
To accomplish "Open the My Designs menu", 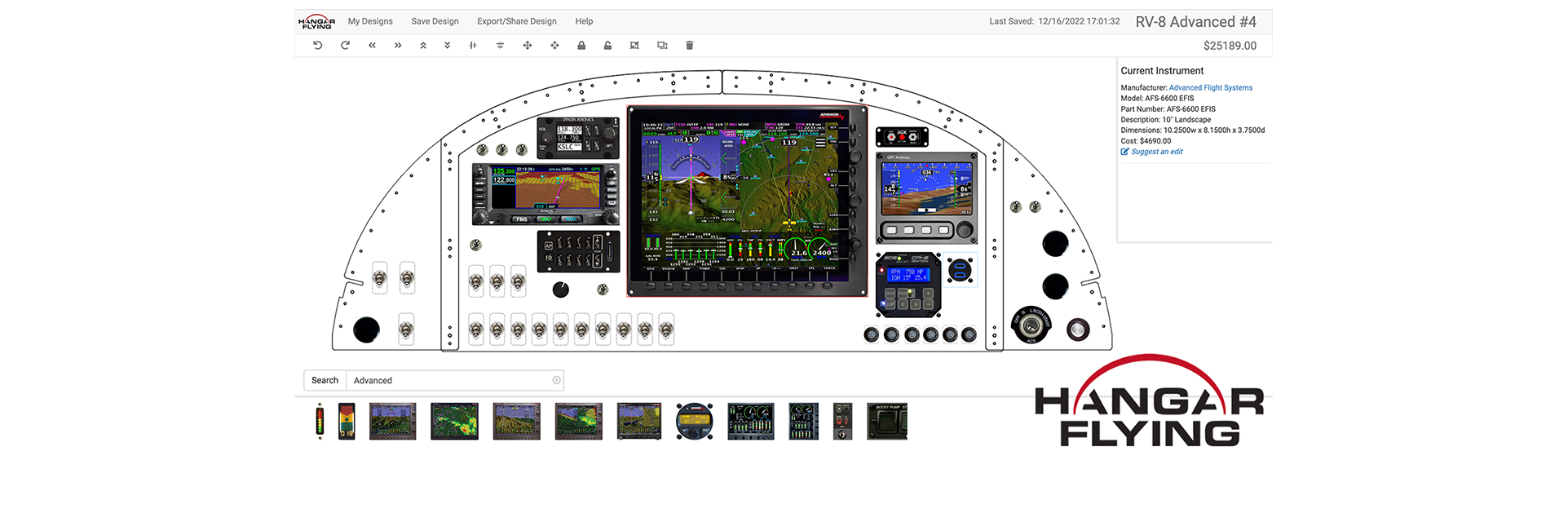I will (370, 21).
